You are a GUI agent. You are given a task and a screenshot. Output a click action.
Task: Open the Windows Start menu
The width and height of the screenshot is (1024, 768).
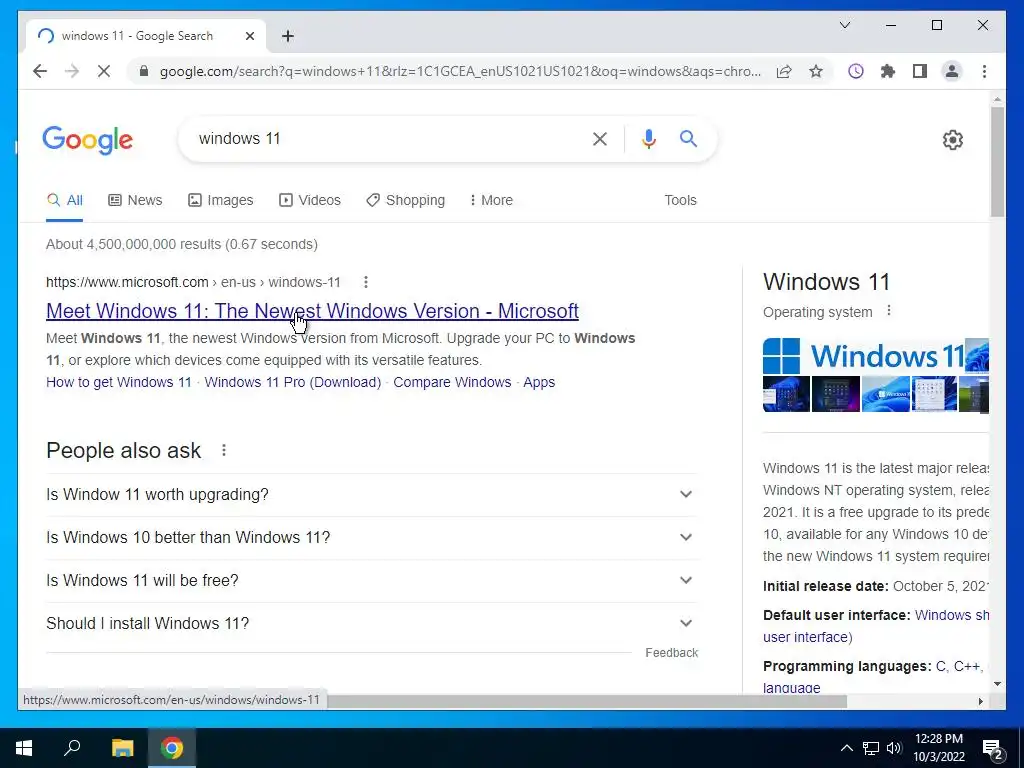click(x=24, y=748)
